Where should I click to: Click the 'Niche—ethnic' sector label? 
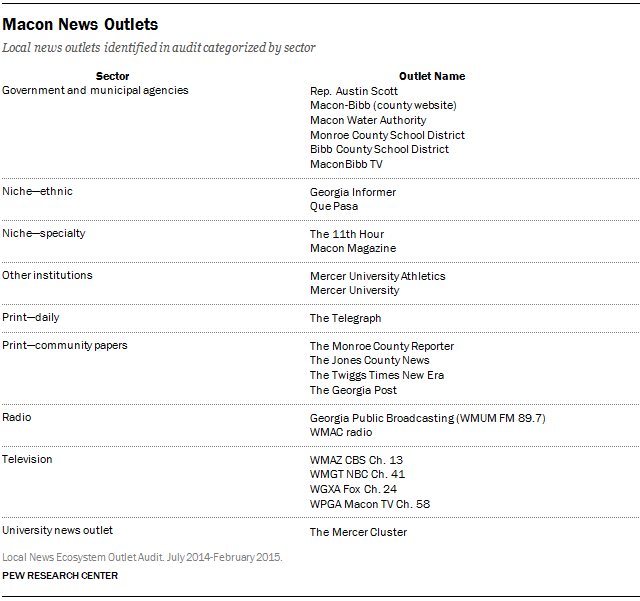pyautogui.click(x=37, y=191)
